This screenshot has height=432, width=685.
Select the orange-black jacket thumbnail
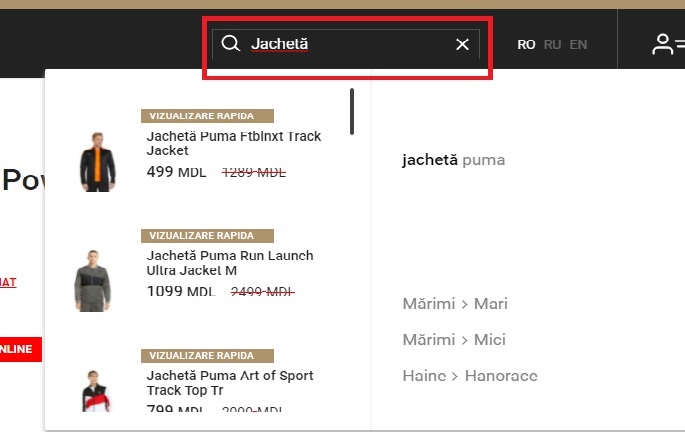point(97,162)
